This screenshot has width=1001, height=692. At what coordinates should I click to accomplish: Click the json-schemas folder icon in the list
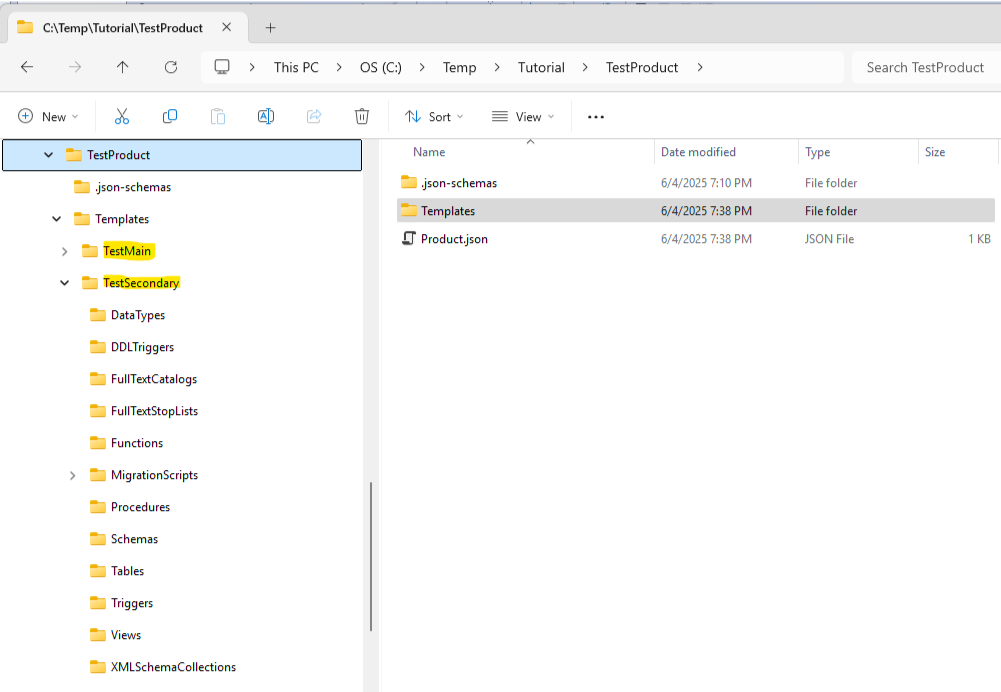[409, 182]
